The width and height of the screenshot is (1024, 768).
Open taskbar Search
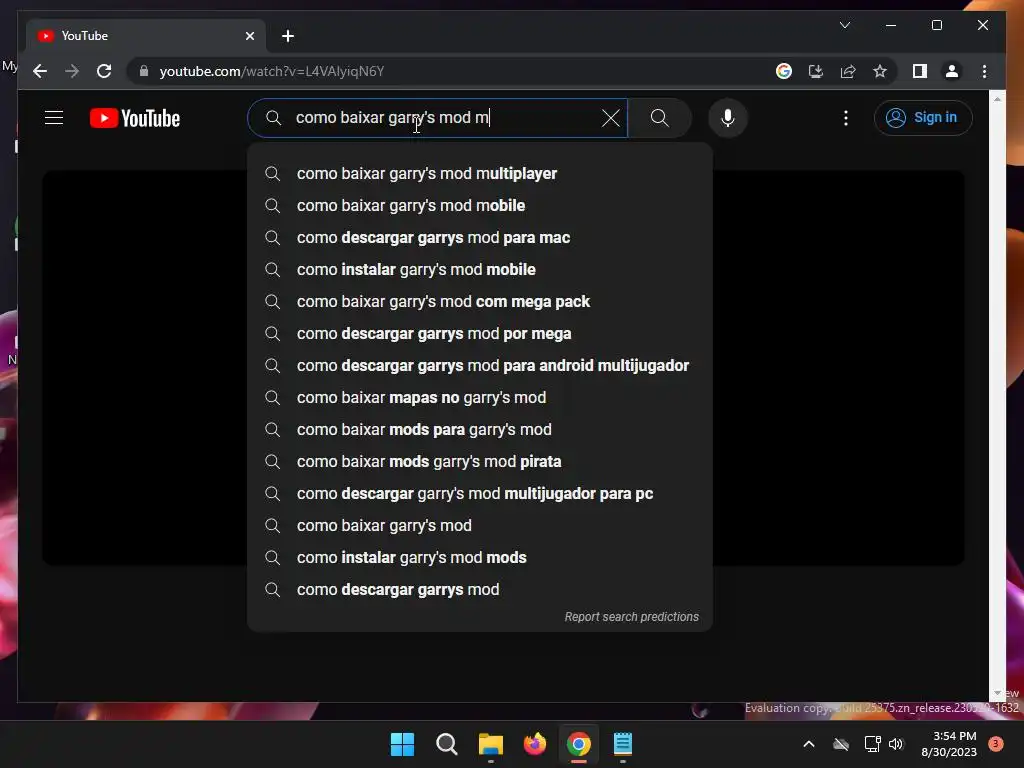447,744
